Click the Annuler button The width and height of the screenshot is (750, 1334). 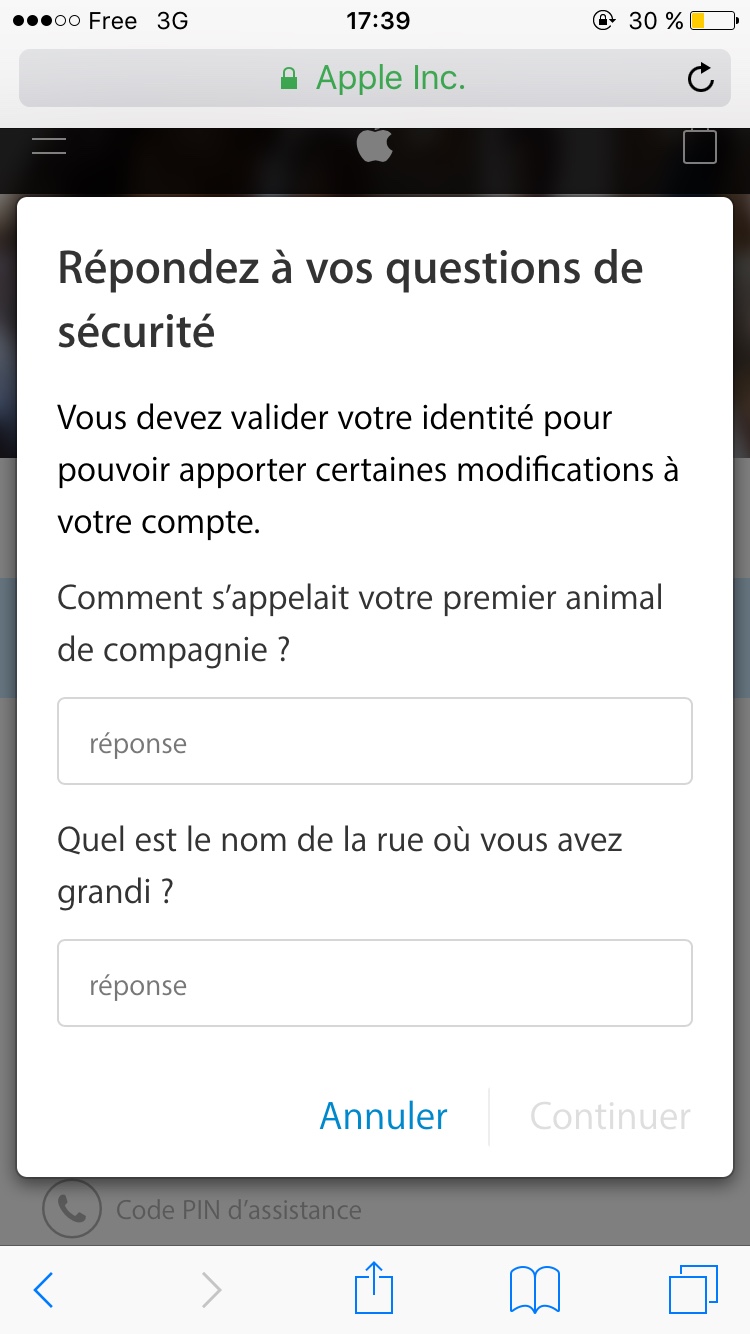(383, 1116)
